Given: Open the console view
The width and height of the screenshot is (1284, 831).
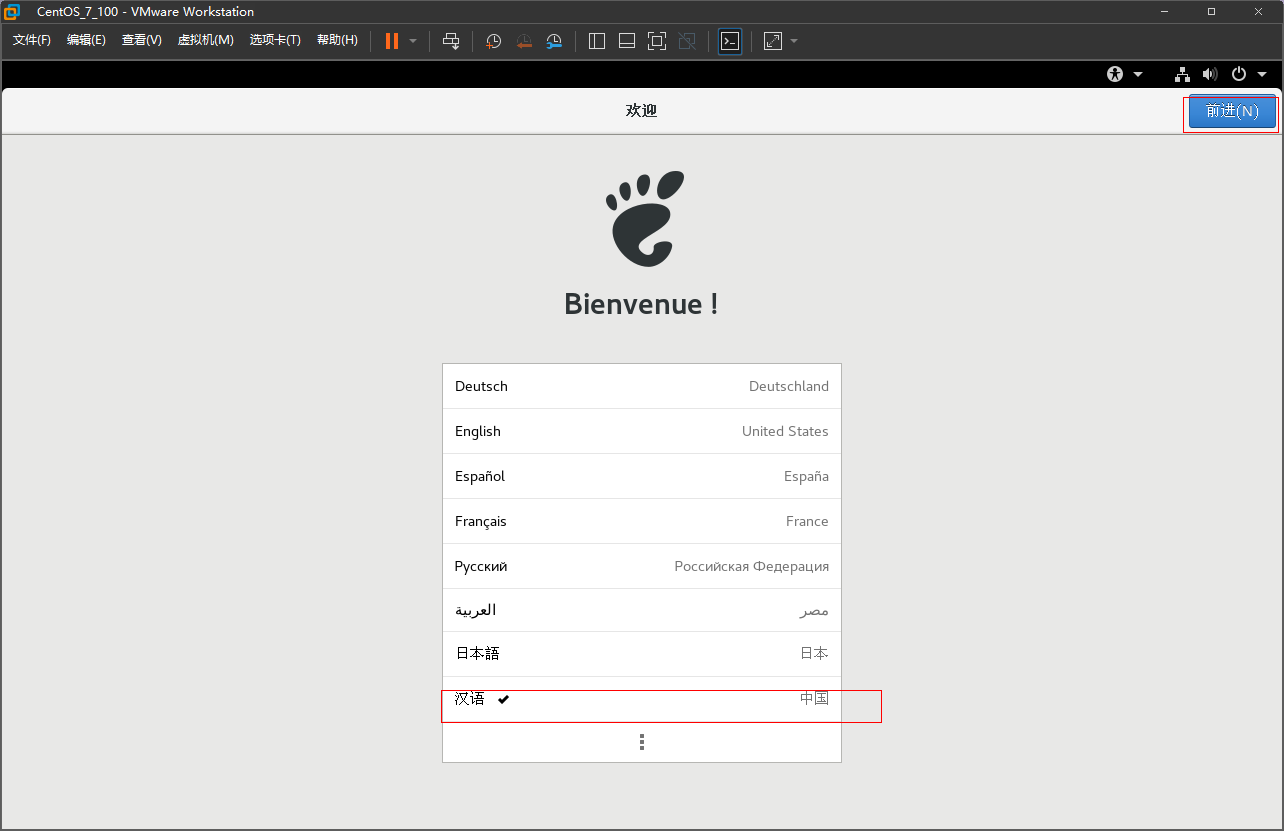Looking at the screenshot, I should point(731,41).
